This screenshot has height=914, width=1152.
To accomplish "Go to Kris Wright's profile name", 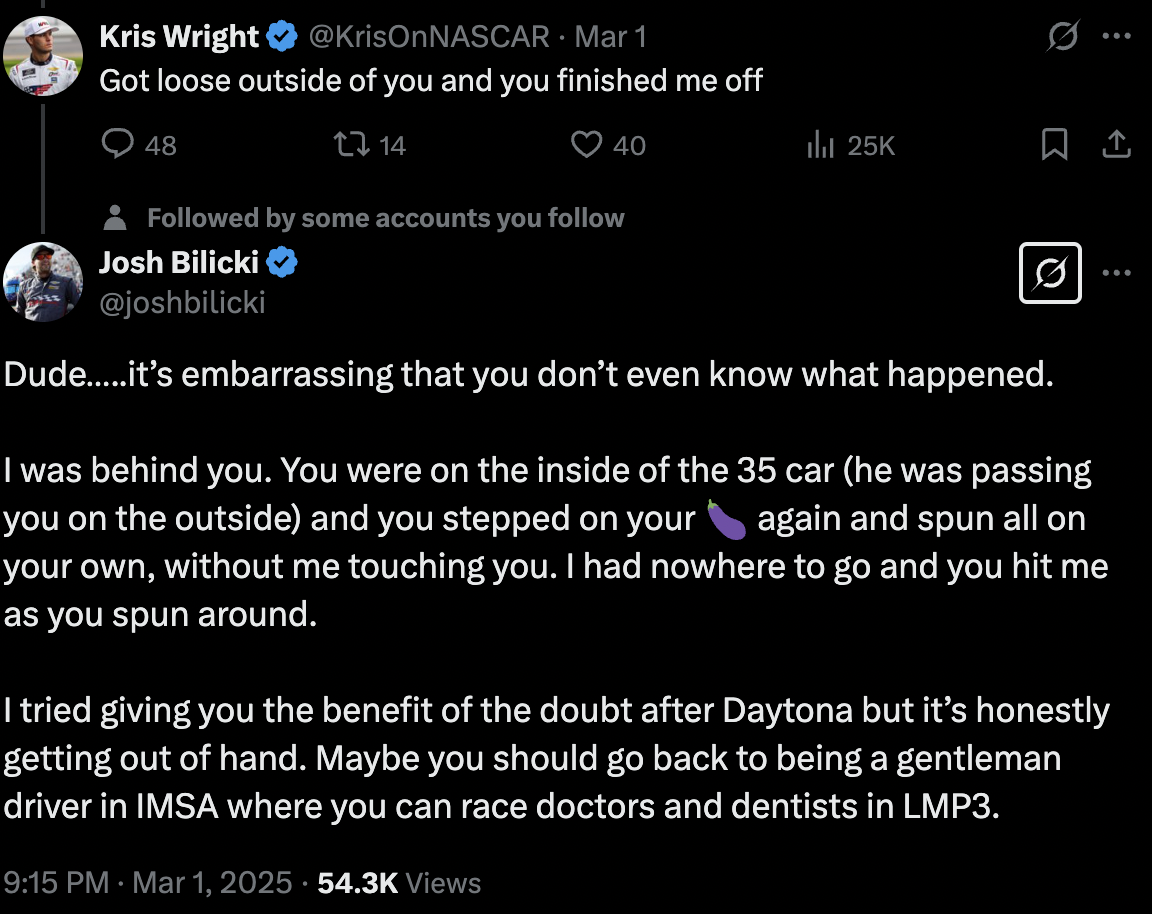I will click(179, 36).
